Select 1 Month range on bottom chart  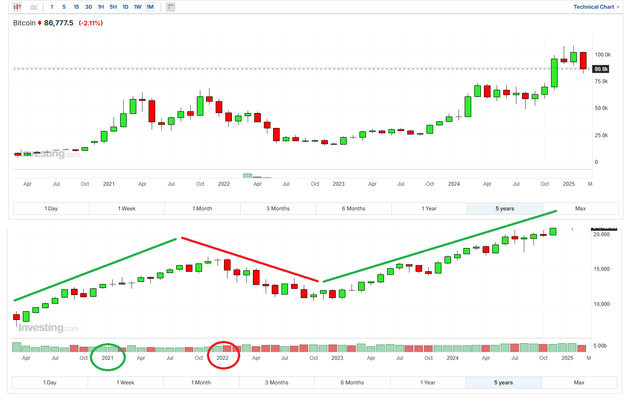click(x=201, y=383)
